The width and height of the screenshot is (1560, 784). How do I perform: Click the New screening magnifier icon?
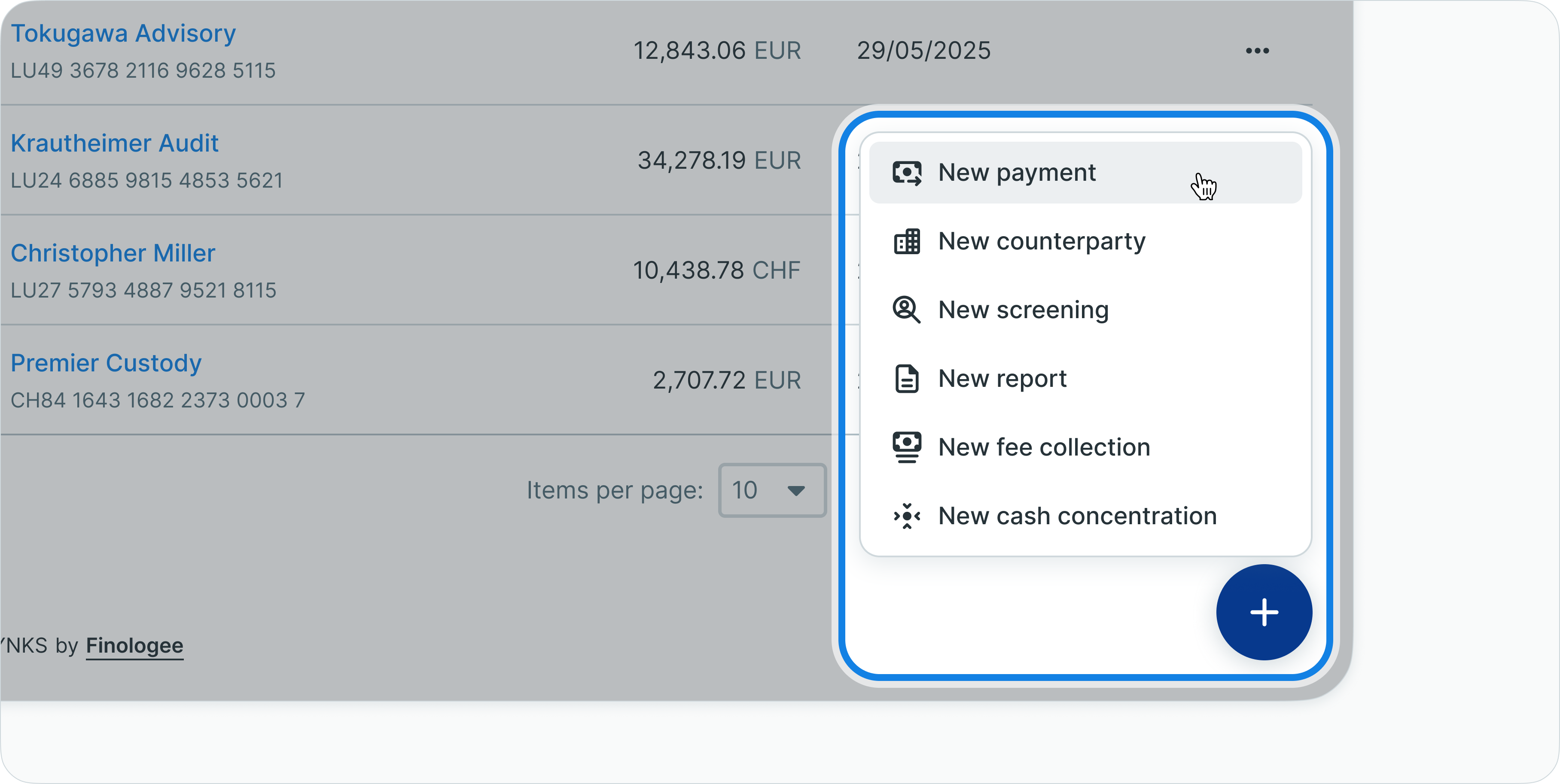907,310
